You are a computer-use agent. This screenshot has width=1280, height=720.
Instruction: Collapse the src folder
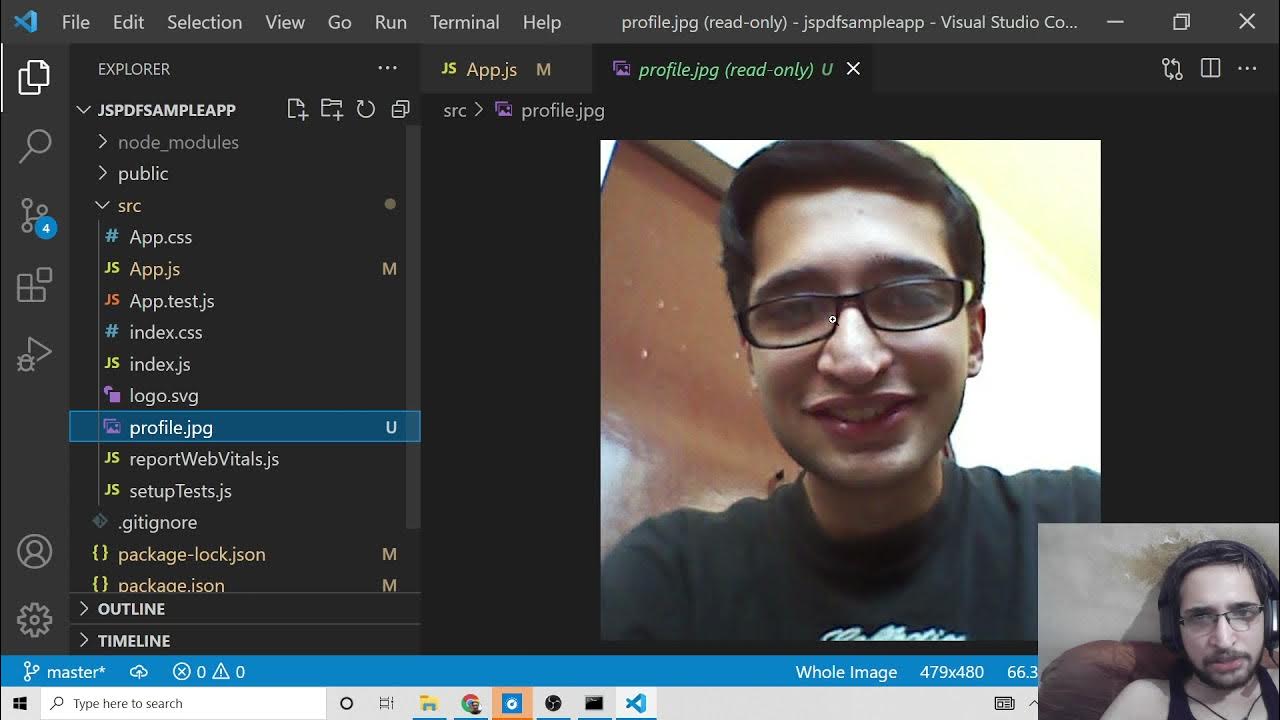[128, 206]
